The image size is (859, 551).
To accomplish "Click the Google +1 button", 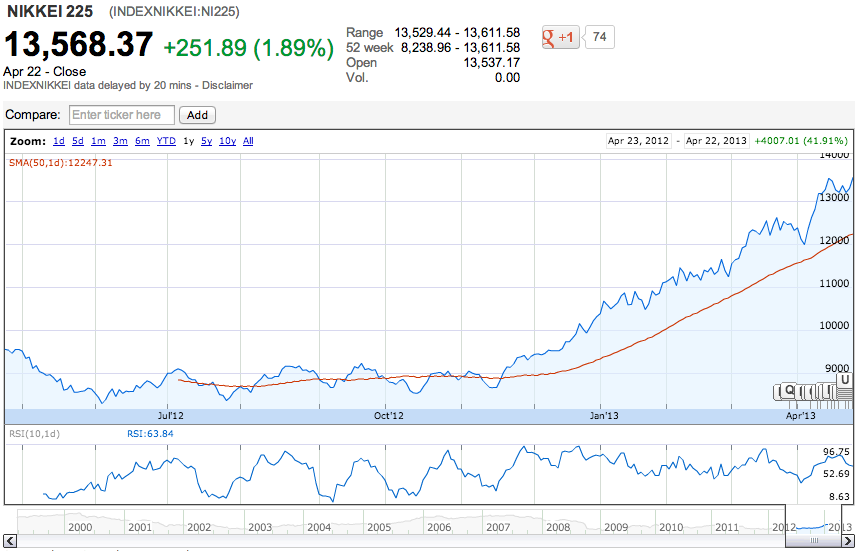I will pyautogui.click(x=560, y=37).
